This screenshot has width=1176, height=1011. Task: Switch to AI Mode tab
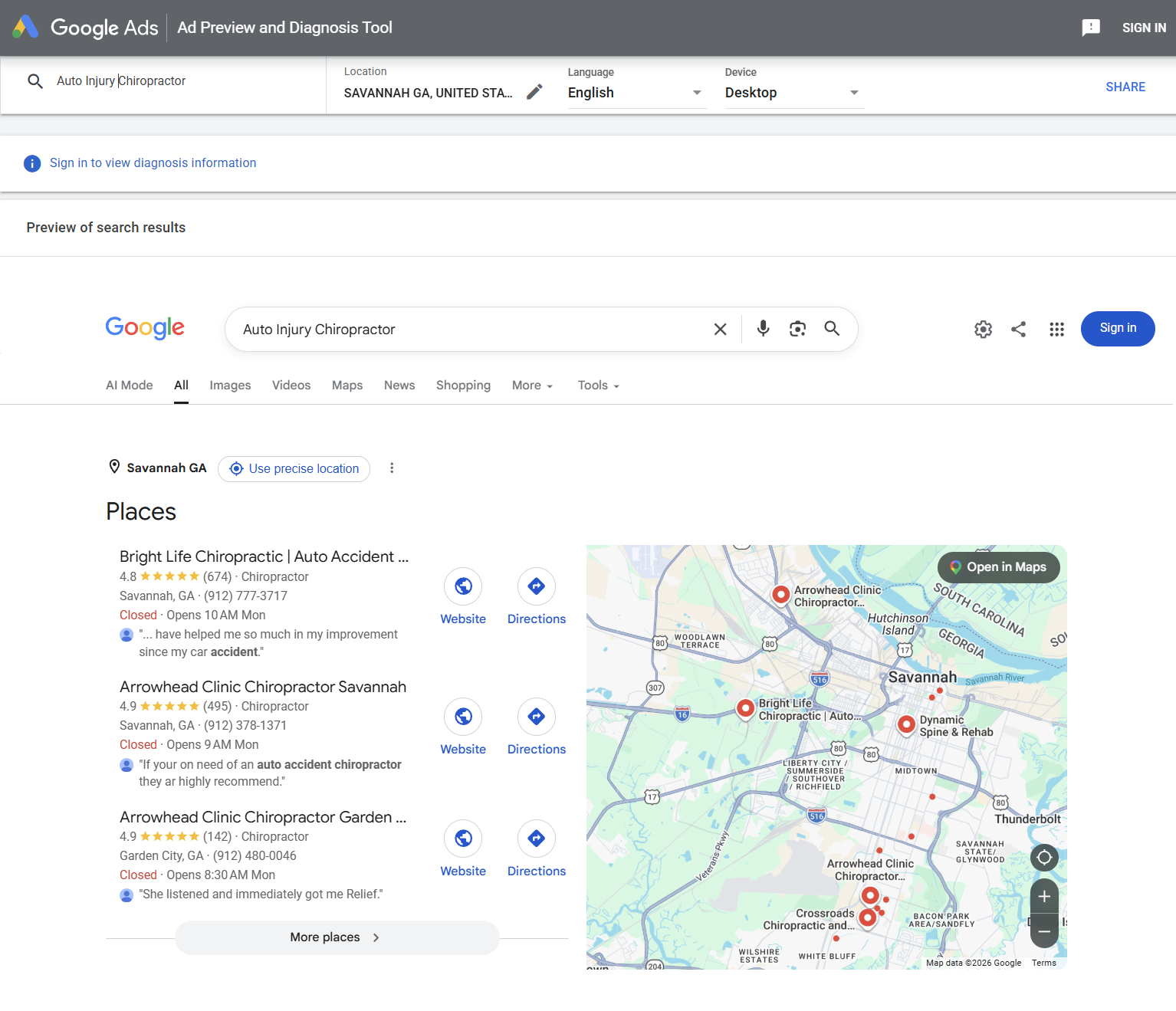click(130, 386)
